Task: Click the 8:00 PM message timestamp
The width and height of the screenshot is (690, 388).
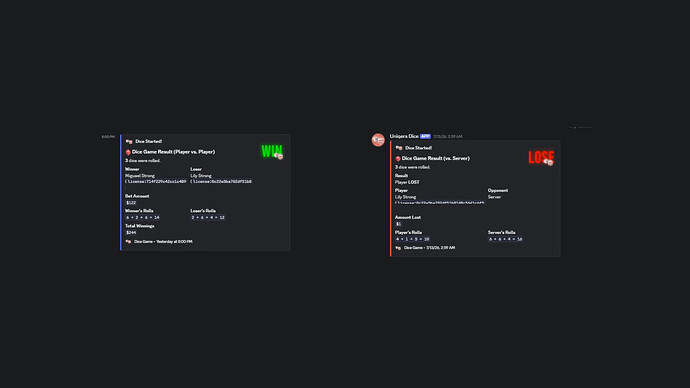Action: pos(108,137)
